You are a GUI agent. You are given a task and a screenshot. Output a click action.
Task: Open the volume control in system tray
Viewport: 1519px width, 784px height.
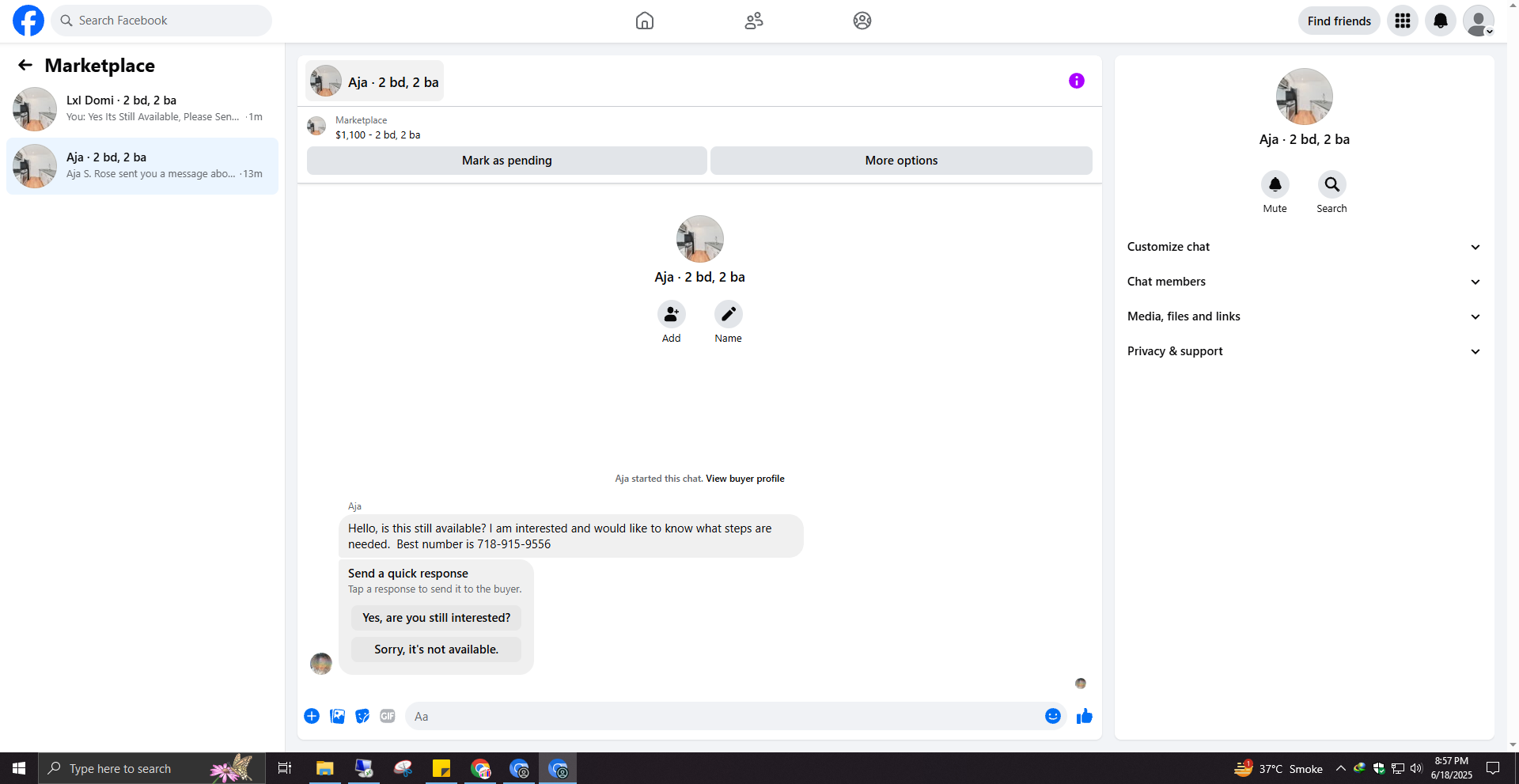[x=1416, y=768]
